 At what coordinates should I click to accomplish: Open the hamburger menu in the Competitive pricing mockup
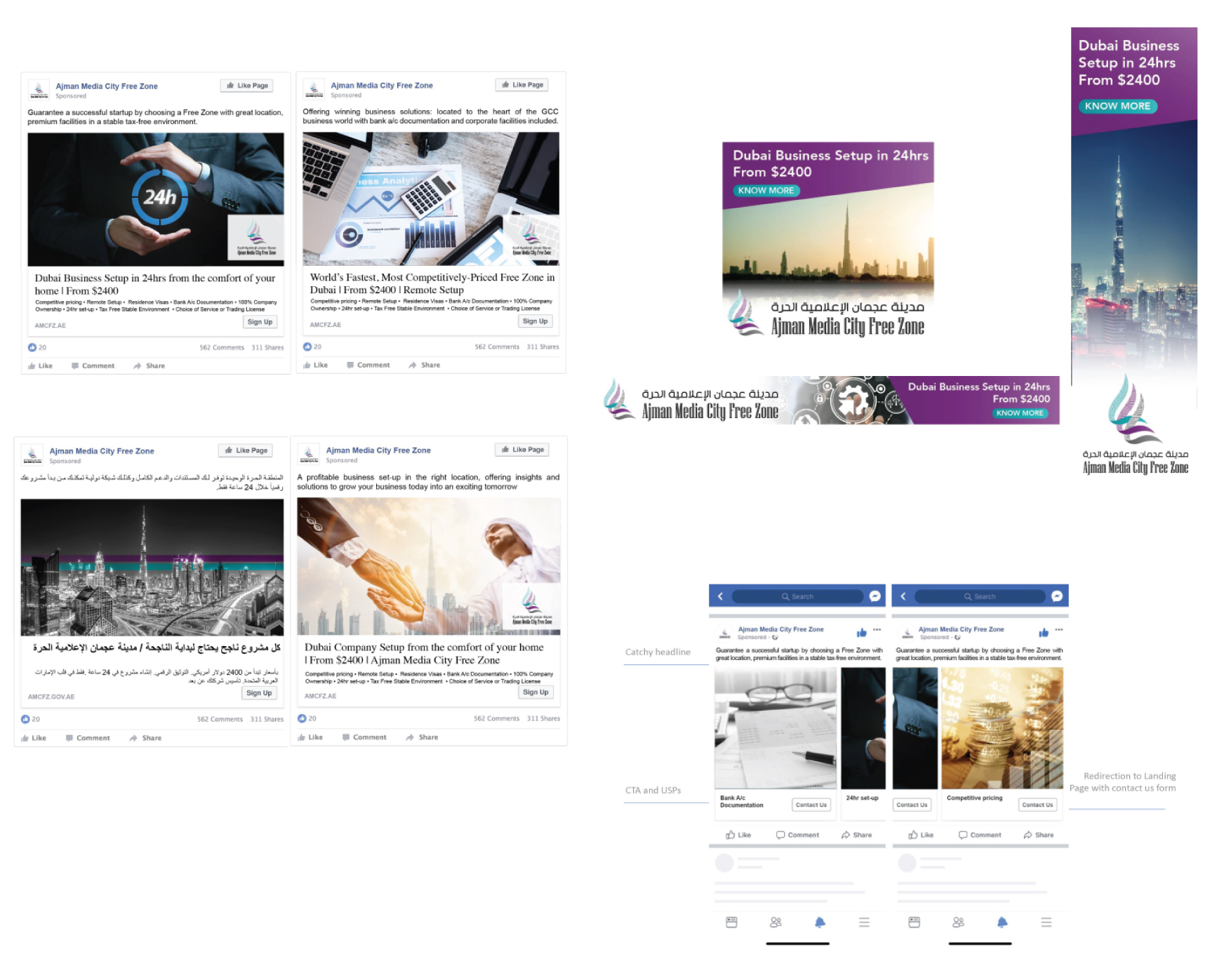point(1046,922)
